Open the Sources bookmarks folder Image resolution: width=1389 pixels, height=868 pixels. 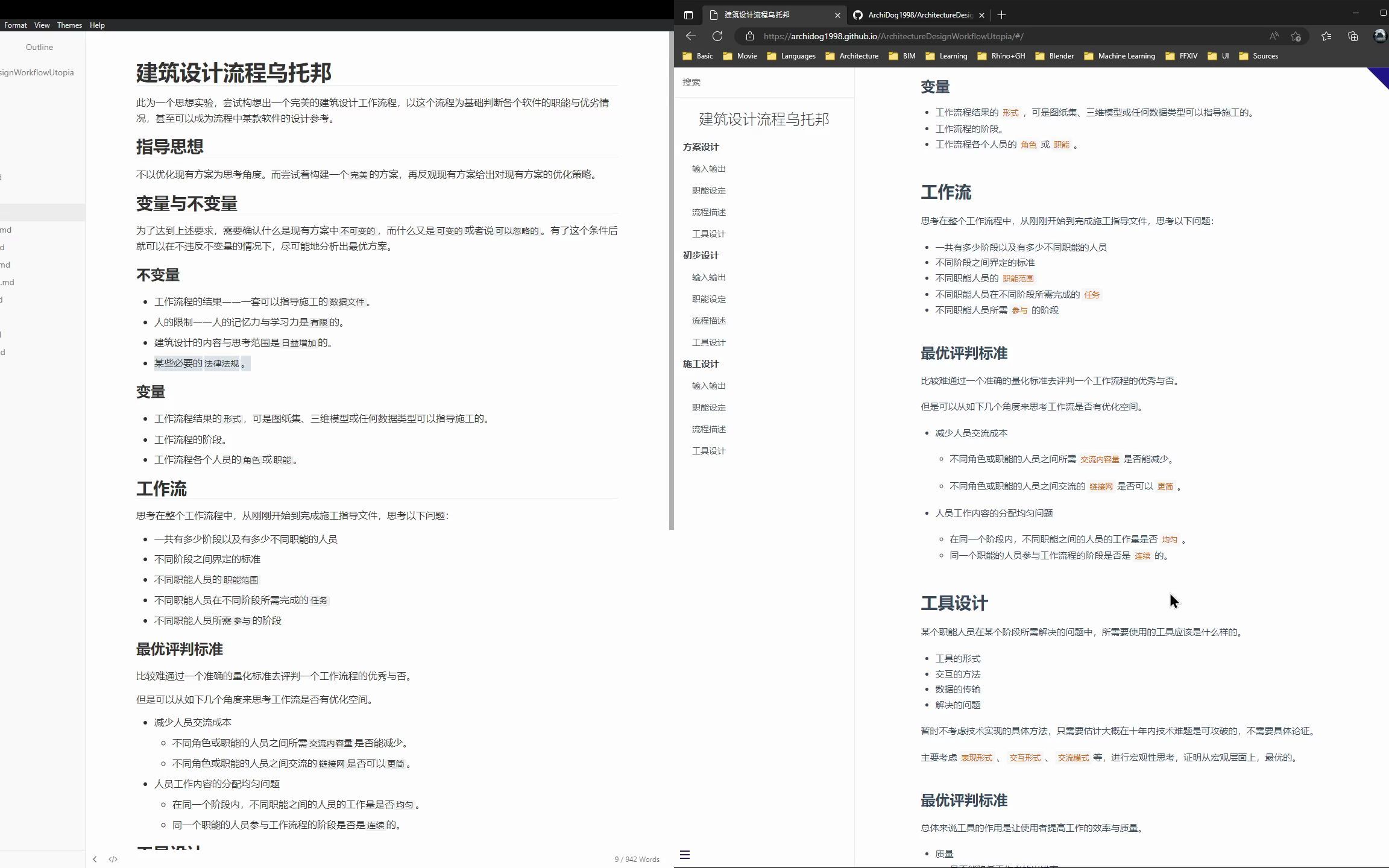1258,56
